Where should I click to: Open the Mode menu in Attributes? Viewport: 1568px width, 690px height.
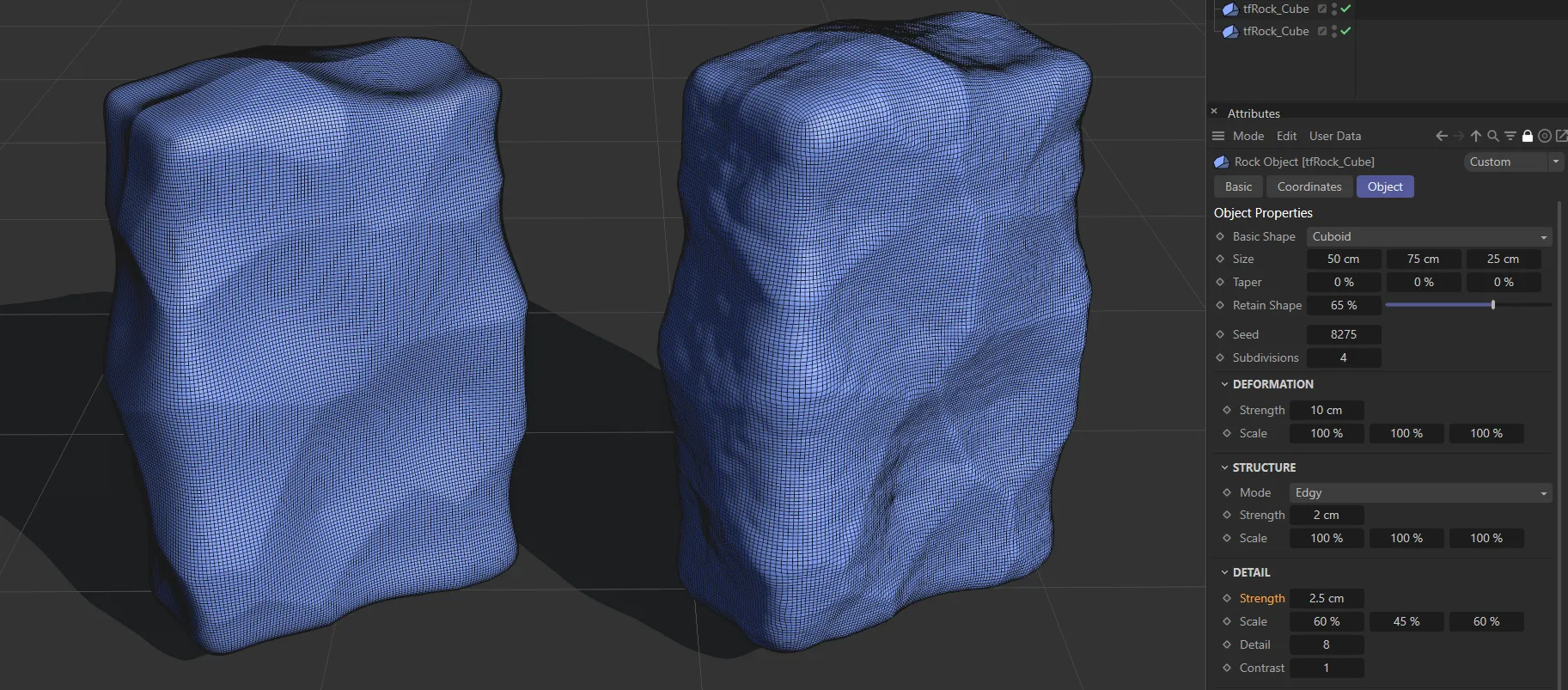pos(1248,136)
